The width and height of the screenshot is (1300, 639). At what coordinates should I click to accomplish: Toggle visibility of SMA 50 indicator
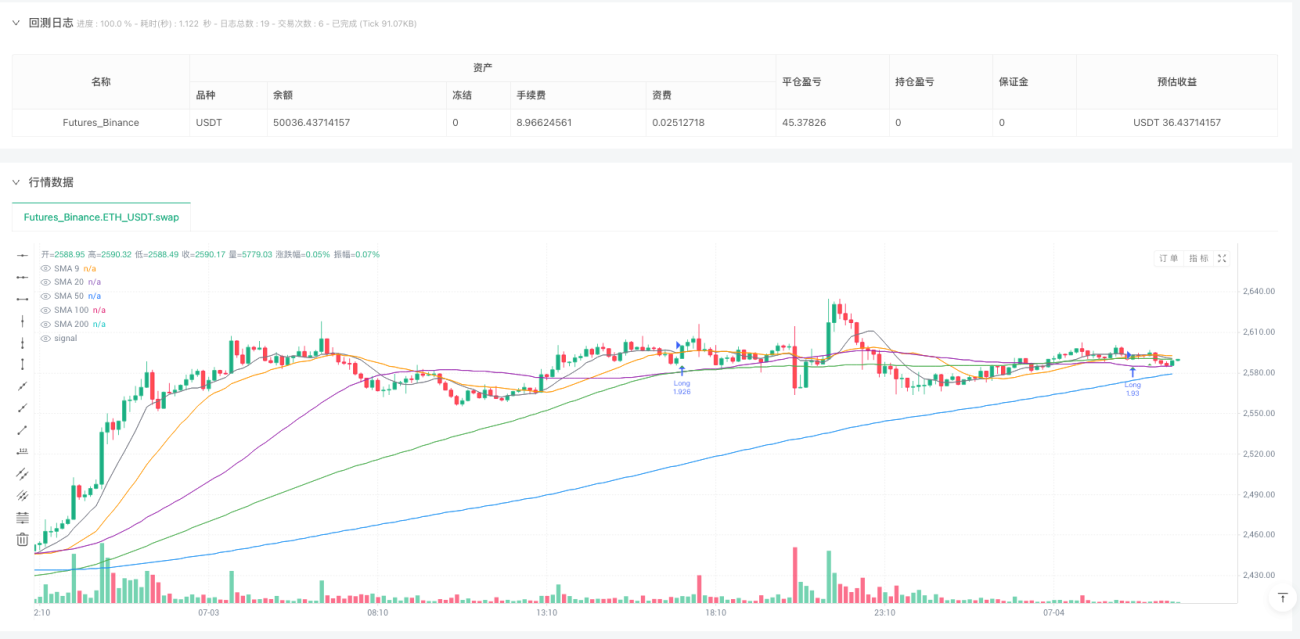point(45,296)
